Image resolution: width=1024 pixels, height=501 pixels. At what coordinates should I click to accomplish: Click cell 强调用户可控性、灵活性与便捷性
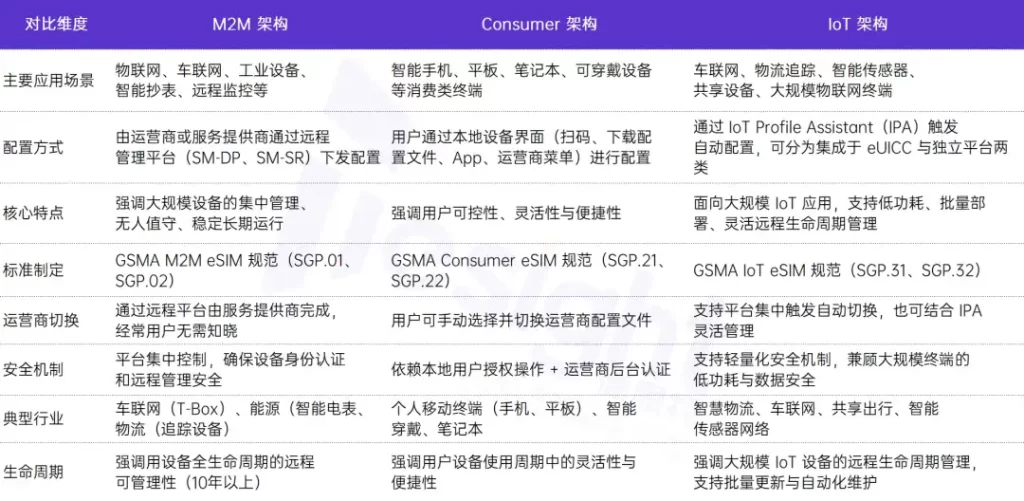pyautogui.click(x=505, y=214)
